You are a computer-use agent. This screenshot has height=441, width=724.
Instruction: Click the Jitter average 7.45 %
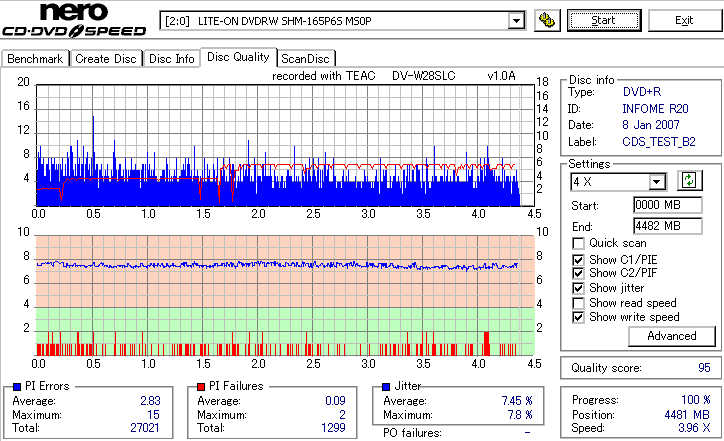coord(517,401)
